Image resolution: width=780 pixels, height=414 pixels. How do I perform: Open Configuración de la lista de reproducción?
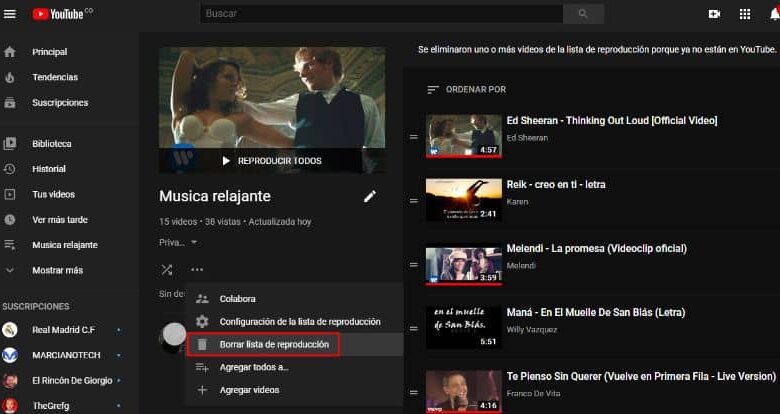click(x=294, y=322)
